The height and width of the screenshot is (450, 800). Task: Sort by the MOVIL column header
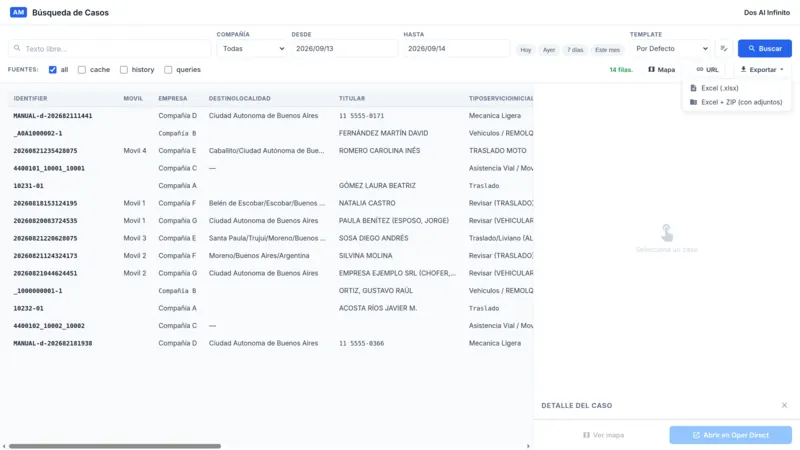133,98
